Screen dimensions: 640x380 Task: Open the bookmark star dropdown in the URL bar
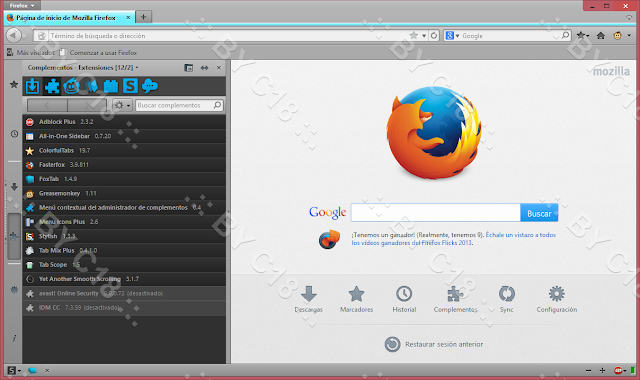point(424,36)
